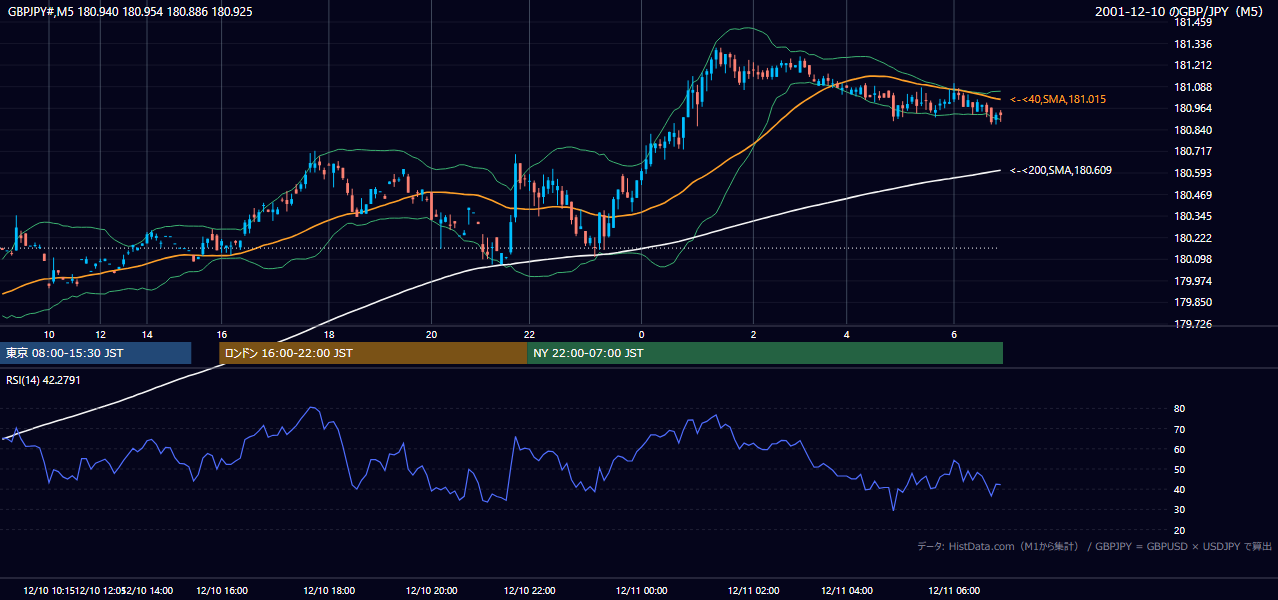The width and height of the screenshot is (1278, 600).
Task: Click the 12/11 06:00 date label
Action: pos(954,590)
